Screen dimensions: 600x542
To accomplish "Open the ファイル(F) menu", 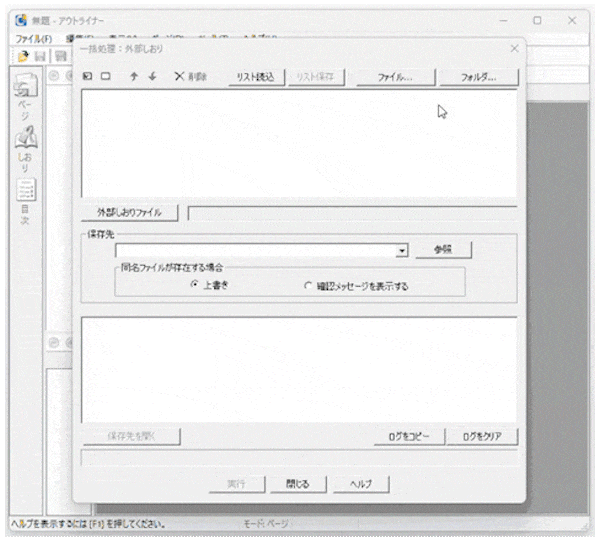I will (x=33, y=38).
